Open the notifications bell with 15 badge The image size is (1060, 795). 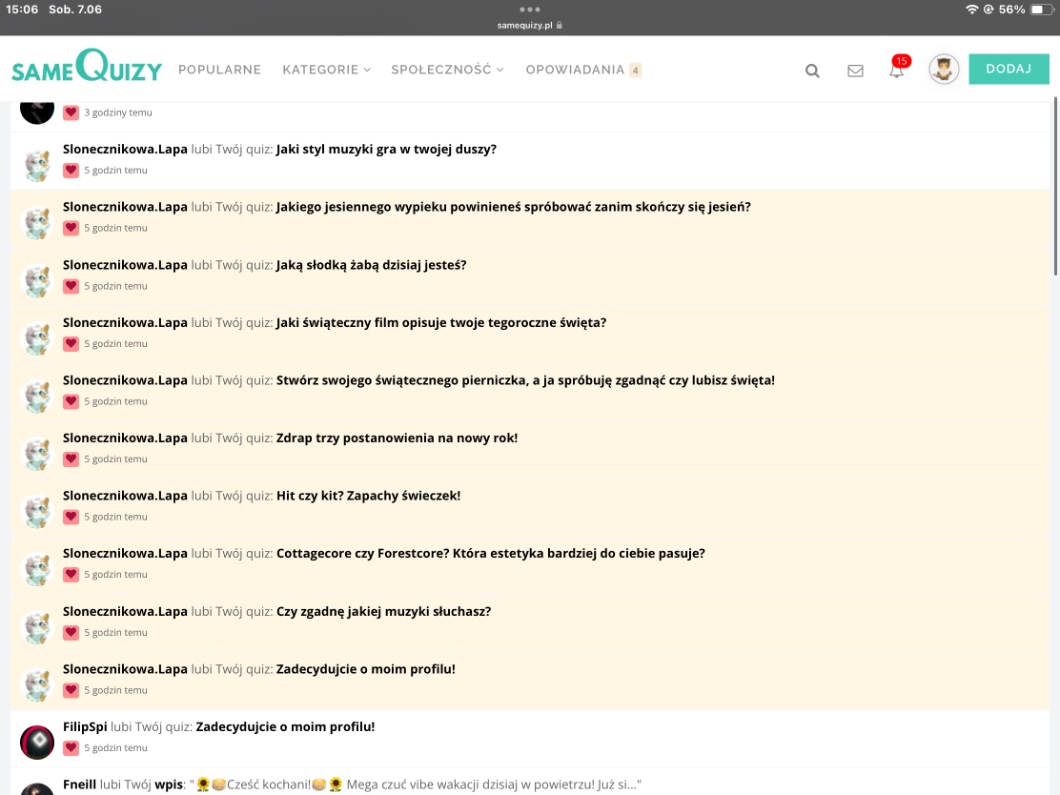[x=897, y=69]
